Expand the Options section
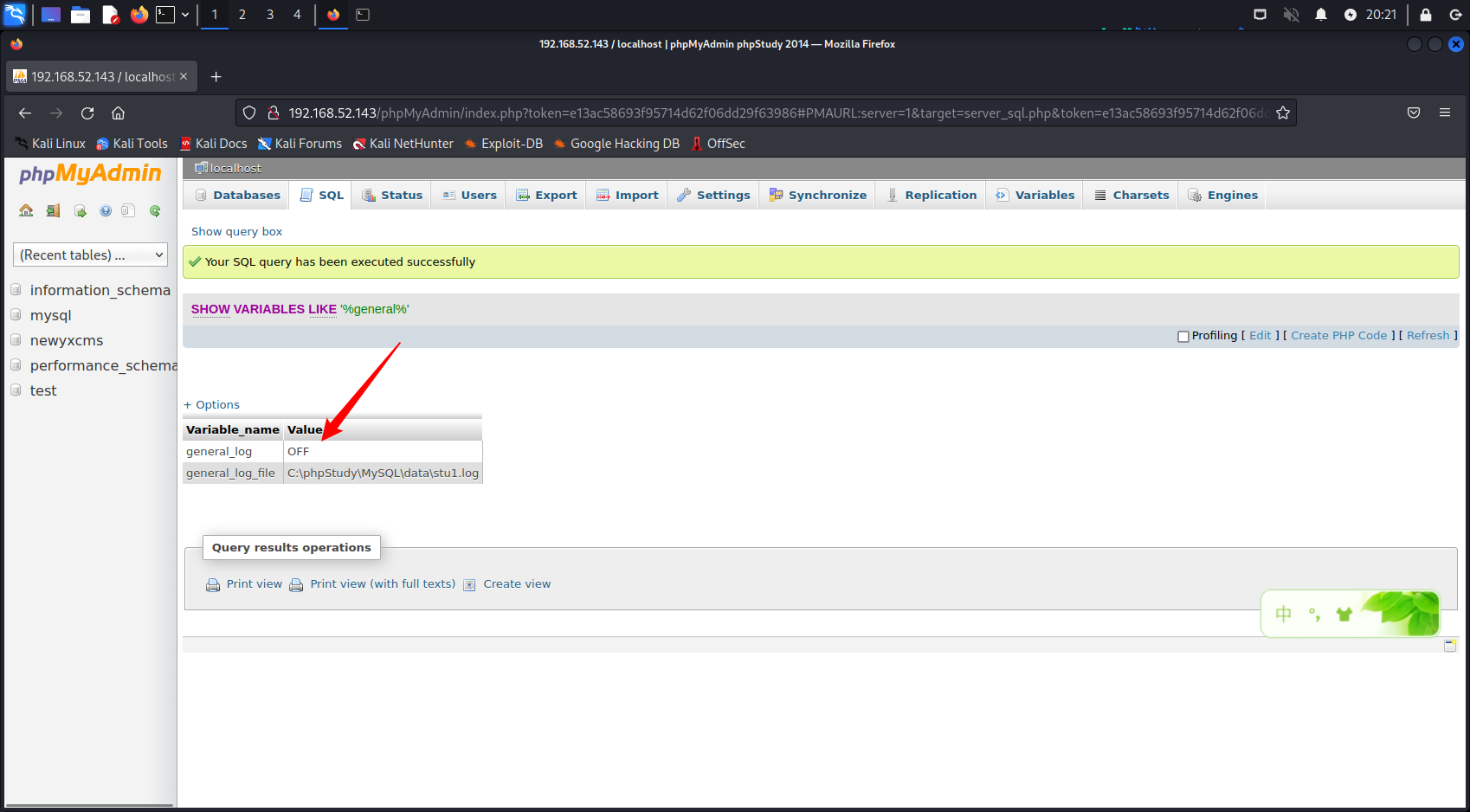The height and width of the screenshot is (812, 1470). coord(211,404)
